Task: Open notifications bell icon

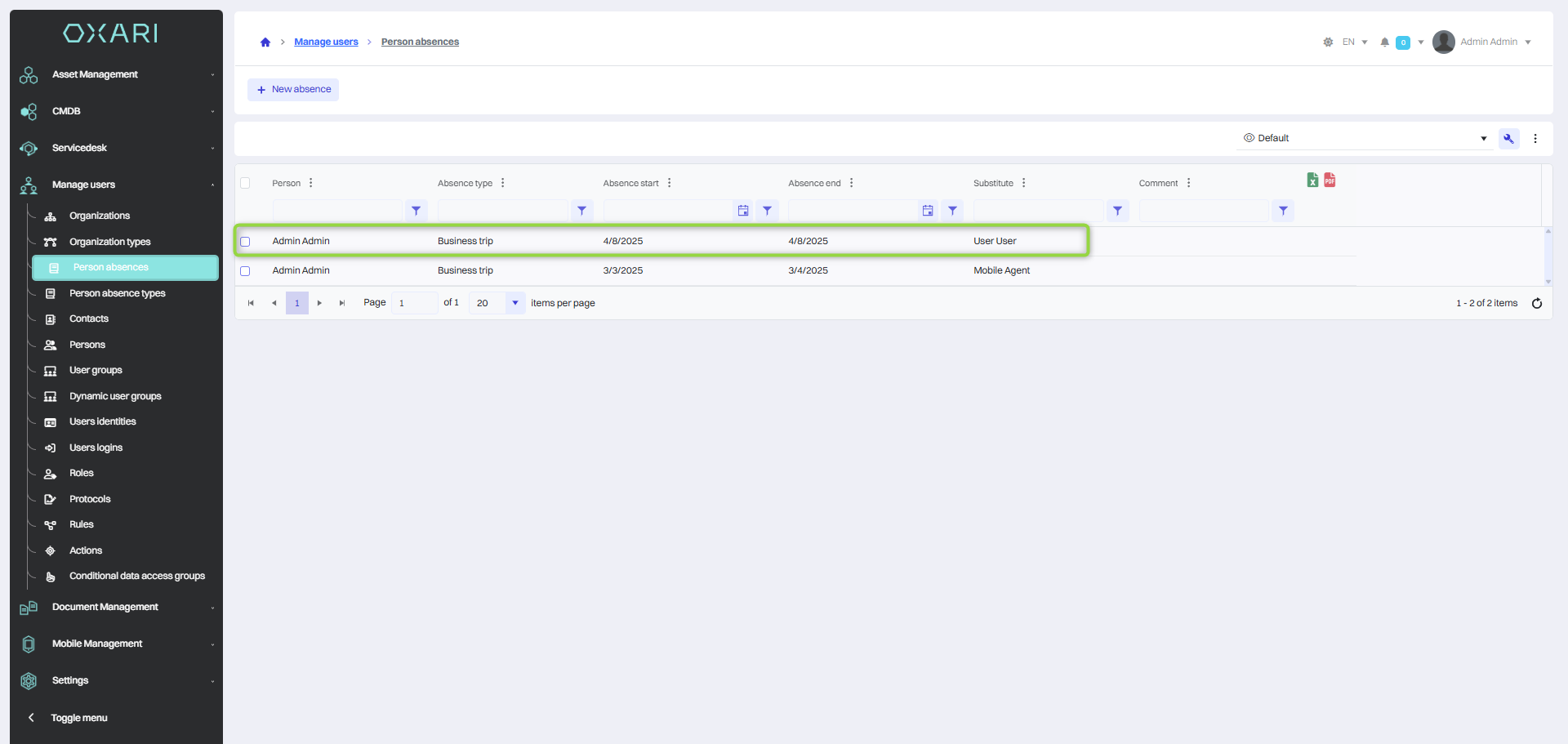Action: pos(1384,42)
